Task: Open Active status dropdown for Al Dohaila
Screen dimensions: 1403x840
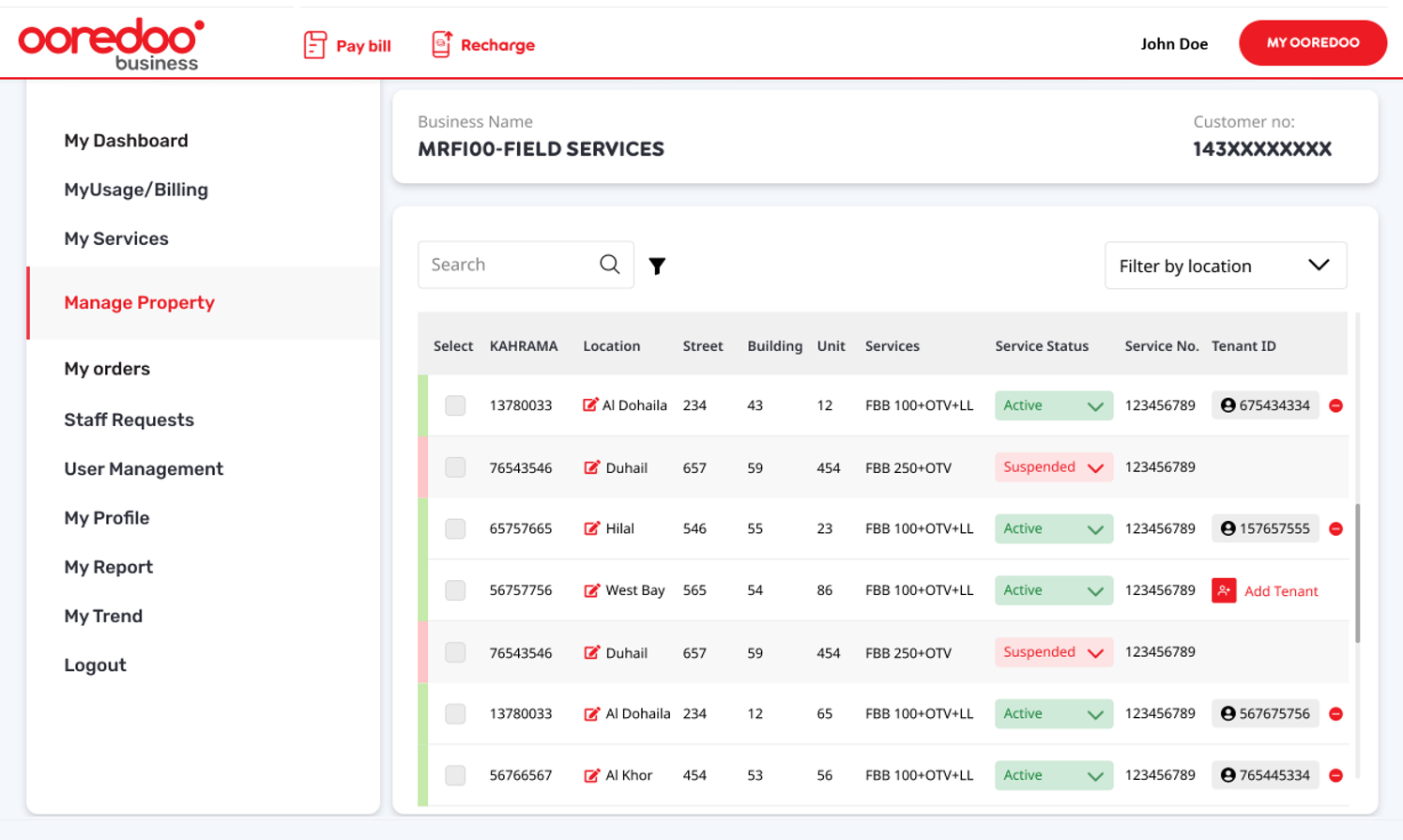Action: pos(1053,405)
